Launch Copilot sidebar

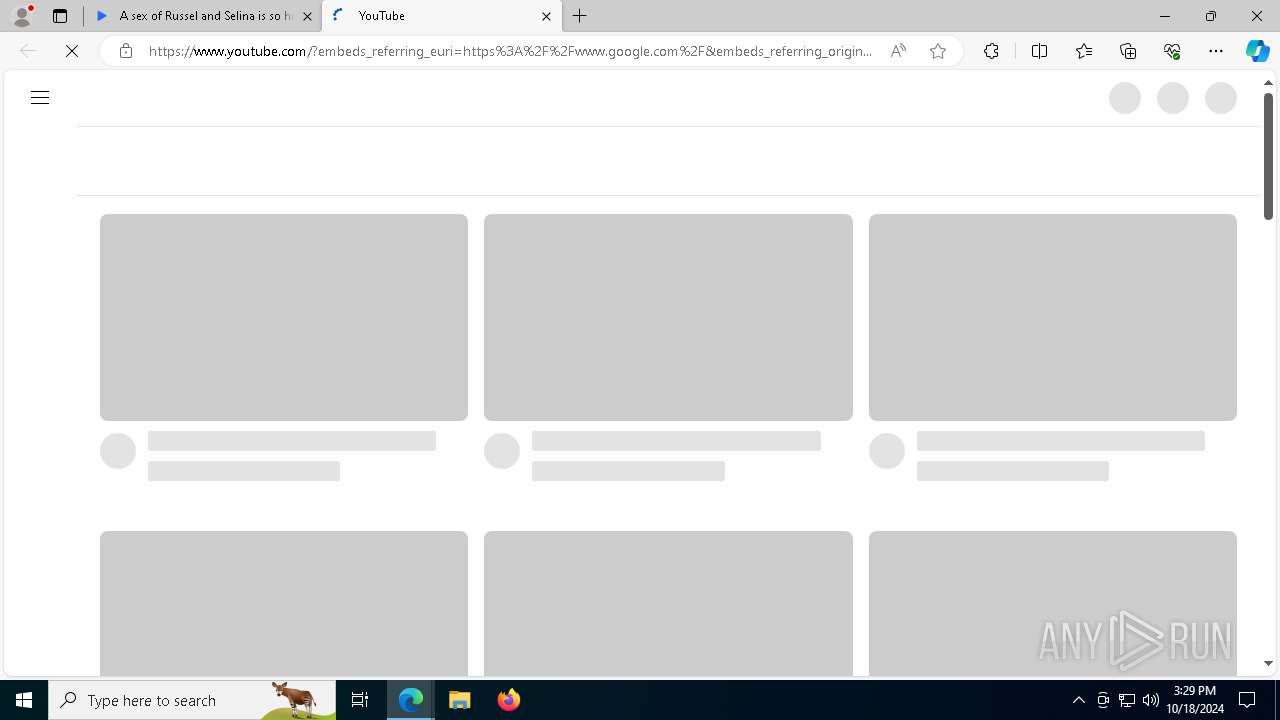[1257, 51]
